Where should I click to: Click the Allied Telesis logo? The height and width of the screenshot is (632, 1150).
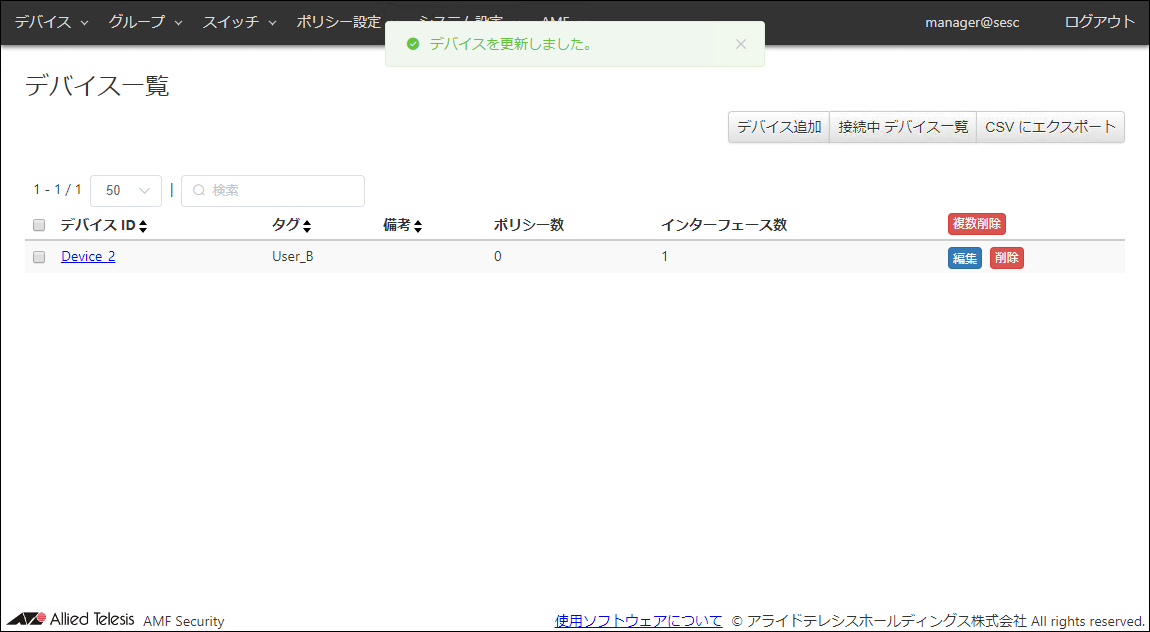[70, 619]
